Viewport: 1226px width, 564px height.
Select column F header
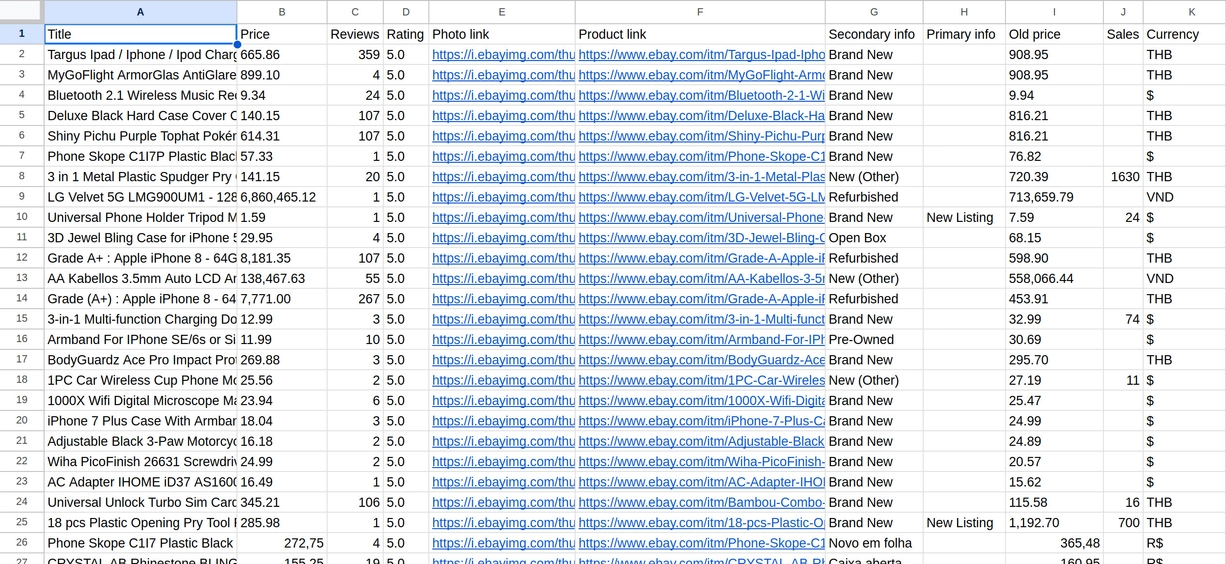click(700, 12)
